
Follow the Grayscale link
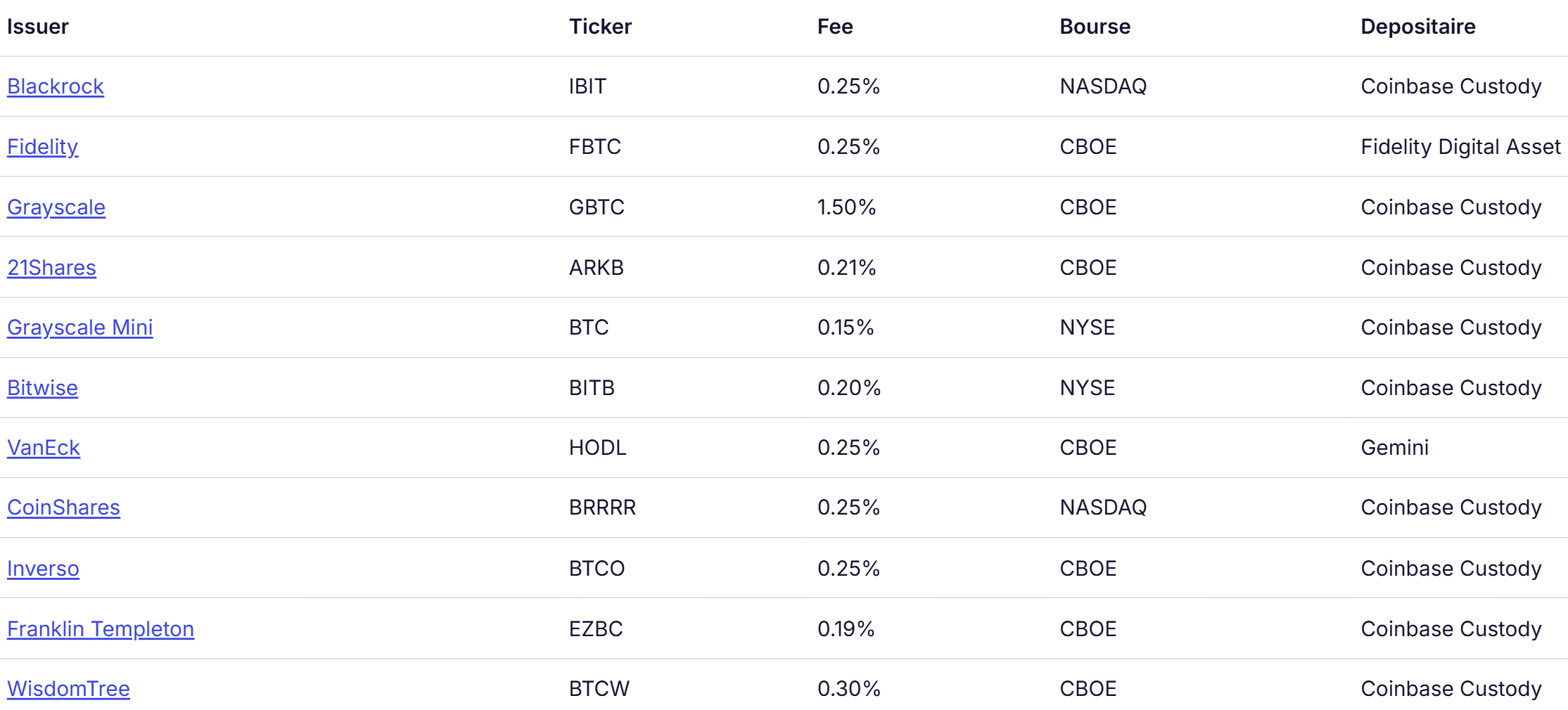56,207
